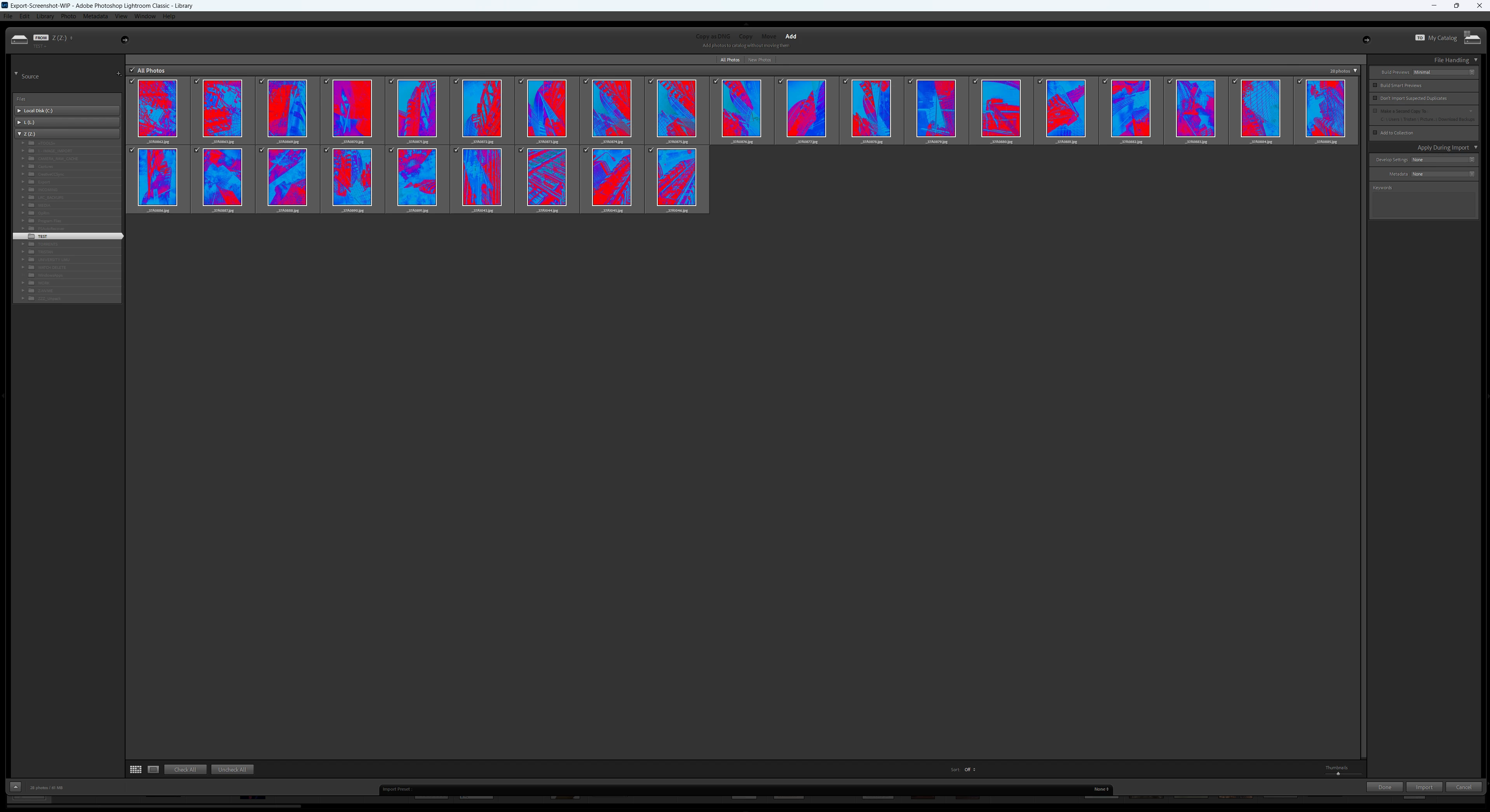1490x812 pixels.
Task: Uncheck the All Photos header checkbox
Action: coord(132,70)
